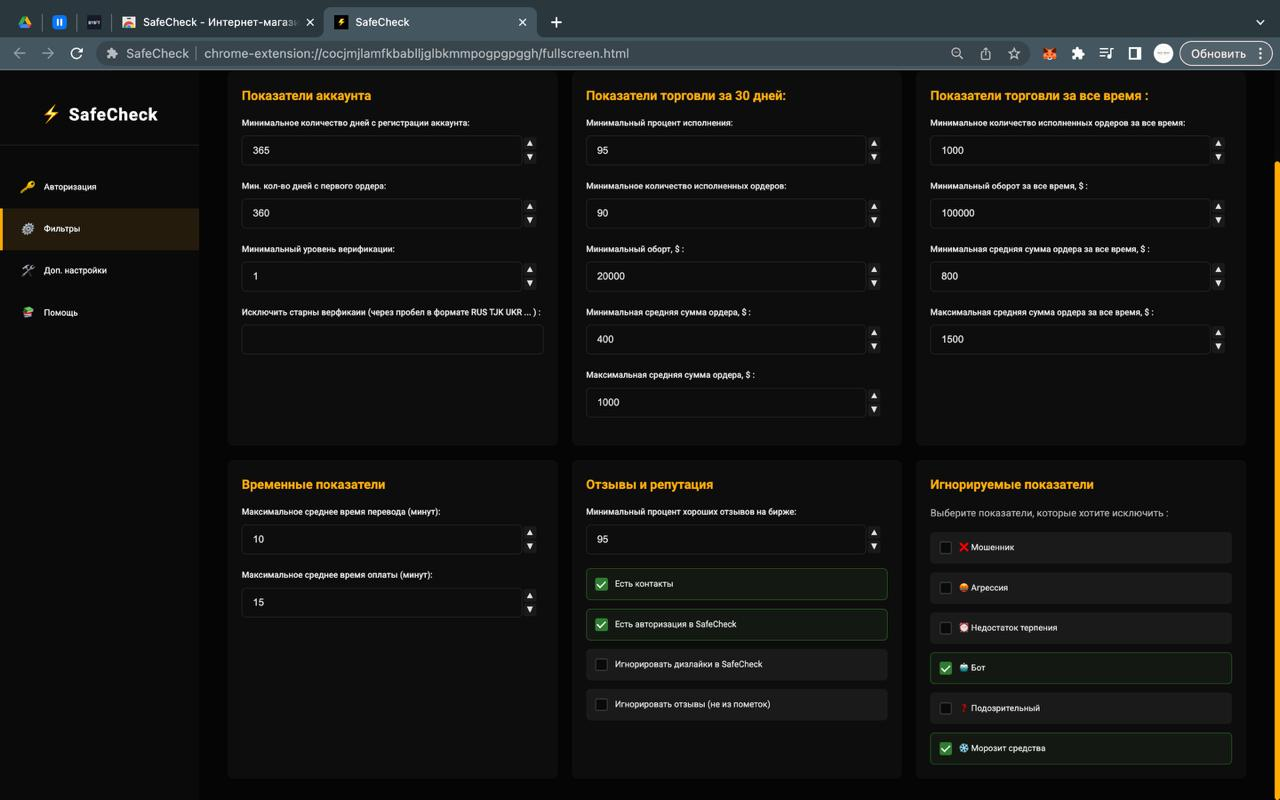Open the Chrome extensions puzzle icon
Screen dimensions: 1280x800
(x=1078, y=53)
